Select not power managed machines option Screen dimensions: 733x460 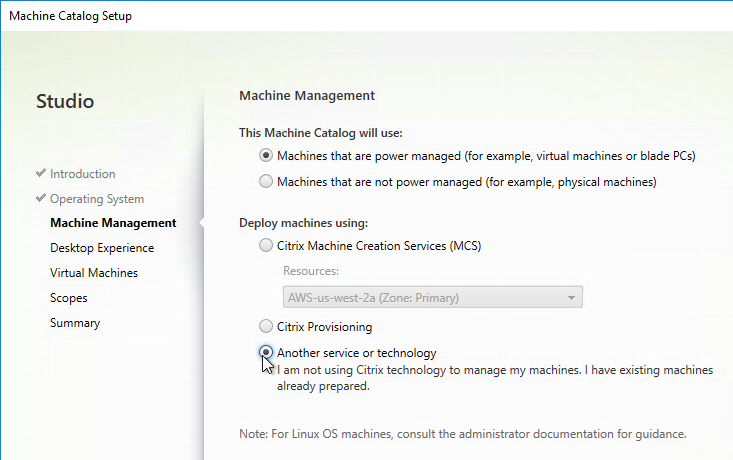tap(266, 181)
